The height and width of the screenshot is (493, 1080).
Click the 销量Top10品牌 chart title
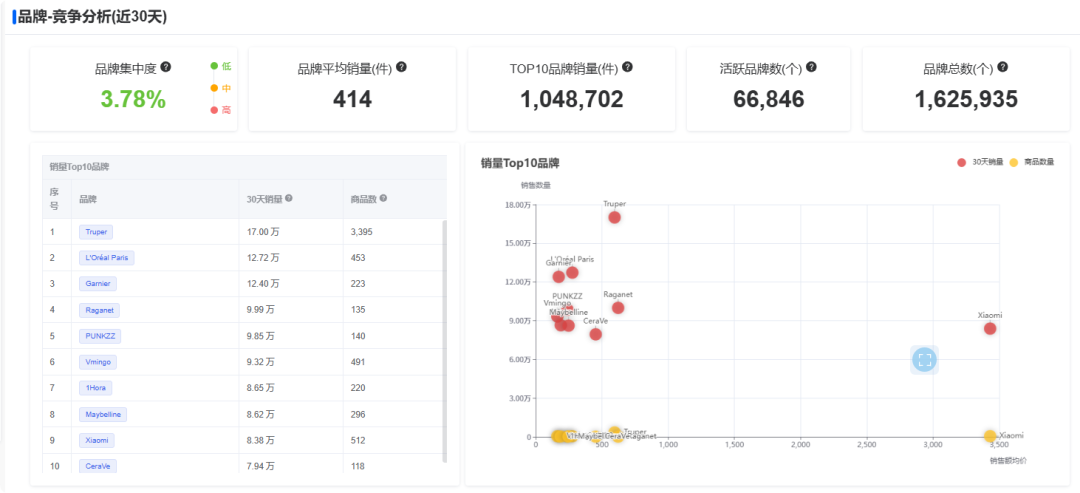pyautogui.click(x=520, y=164)
